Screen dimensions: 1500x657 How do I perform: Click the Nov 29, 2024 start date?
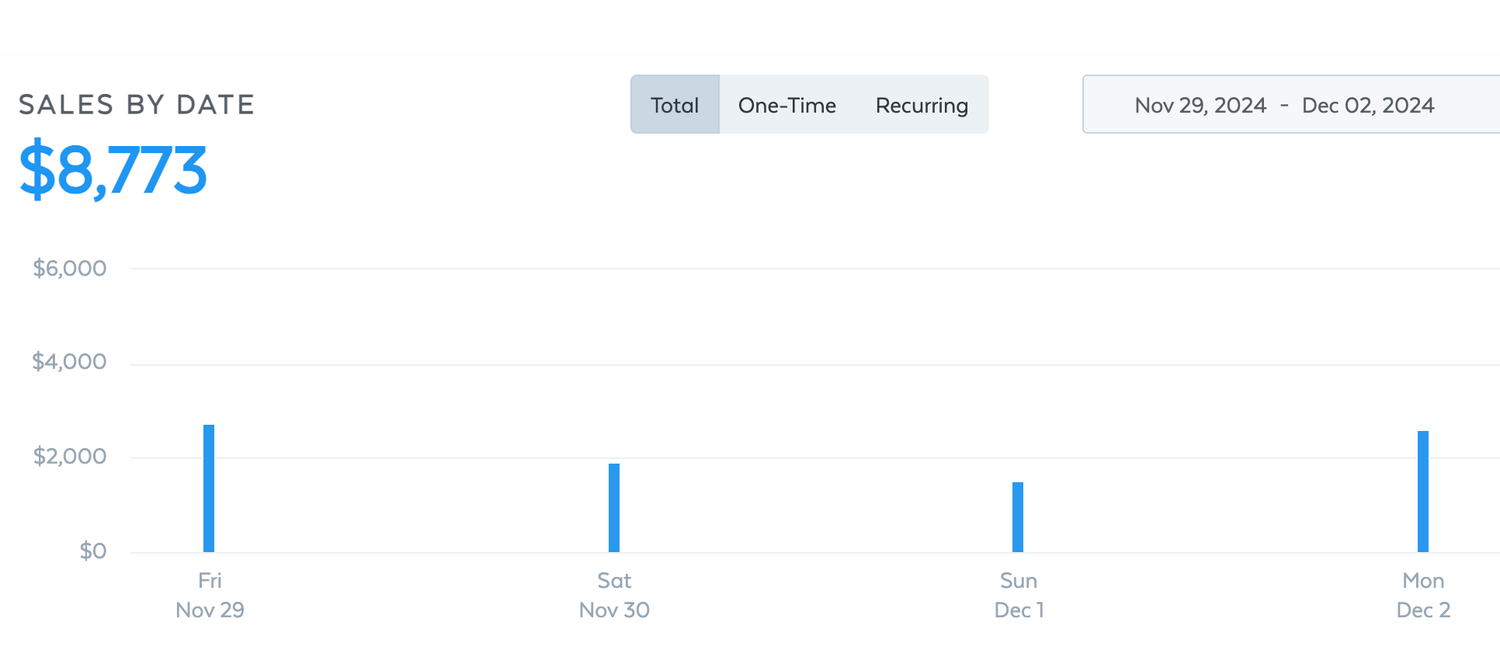[x=1200, y=105]
